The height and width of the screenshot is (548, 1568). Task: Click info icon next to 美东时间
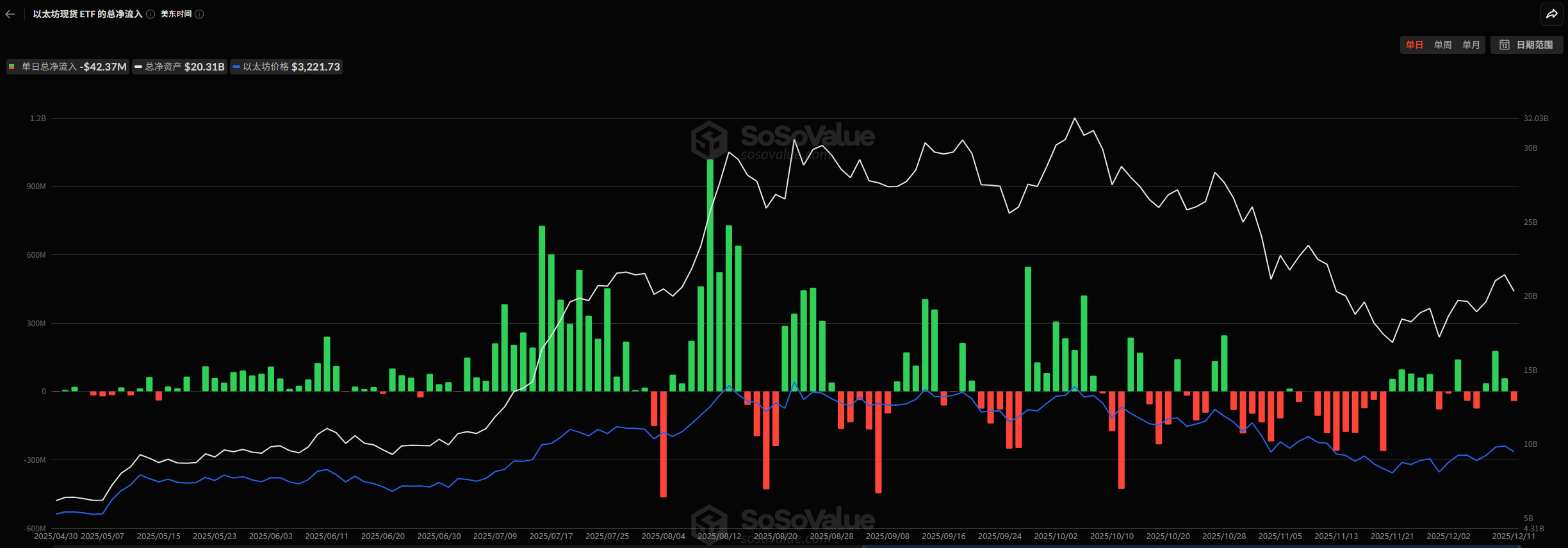click(199, 14)
